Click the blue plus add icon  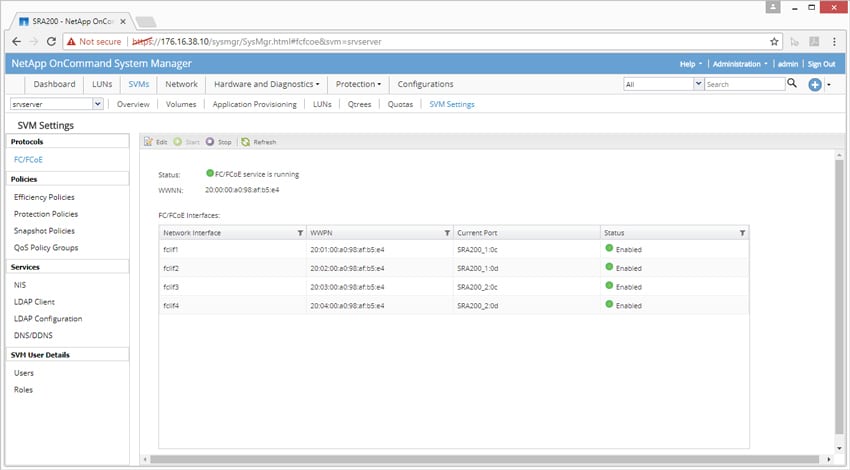814,85
